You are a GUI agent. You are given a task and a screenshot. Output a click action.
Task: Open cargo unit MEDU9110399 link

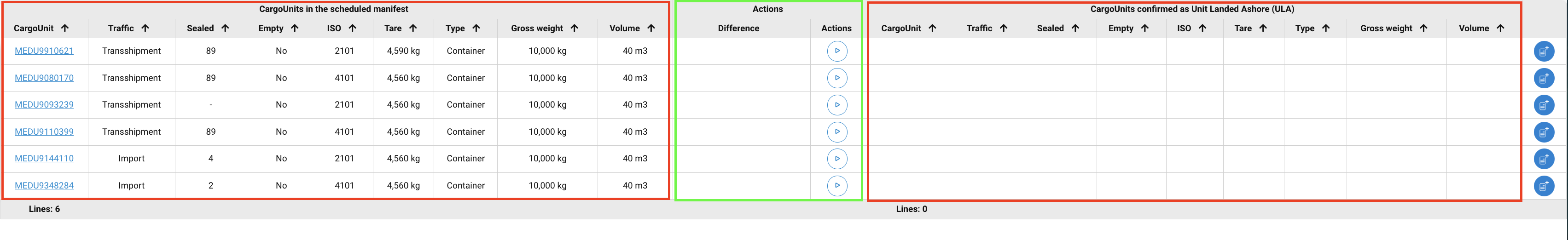point(44,132)
